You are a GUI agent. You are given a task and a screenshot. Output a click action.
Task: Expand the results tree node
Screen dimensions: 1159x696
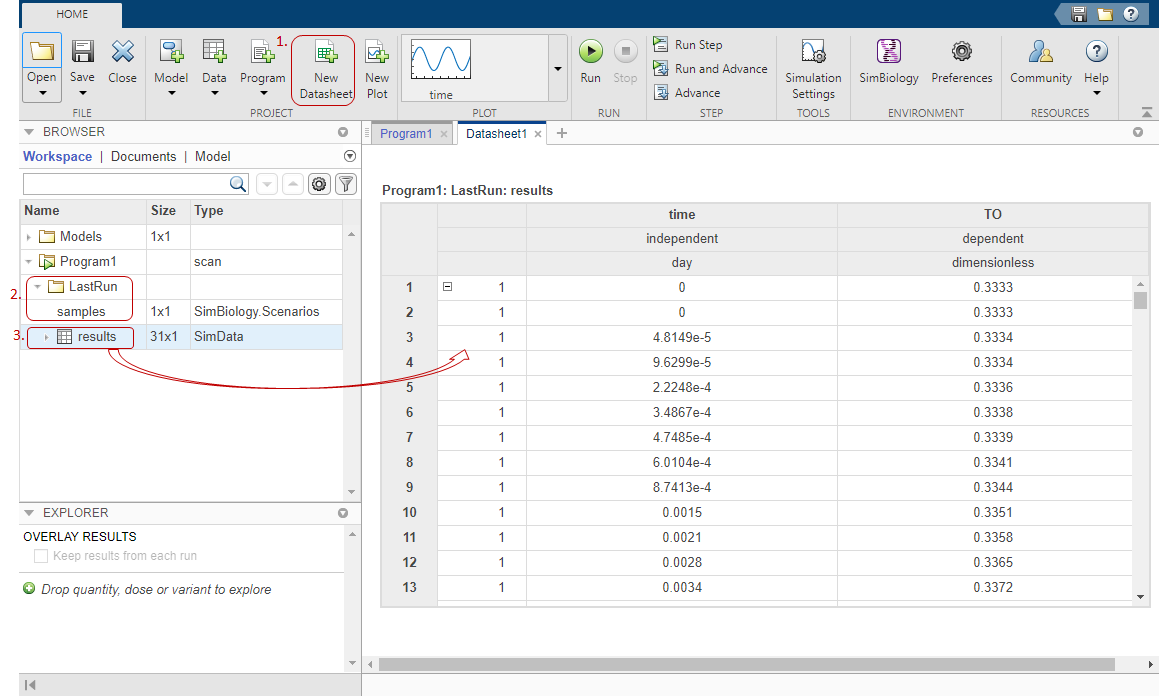click(x=46, y=337)
